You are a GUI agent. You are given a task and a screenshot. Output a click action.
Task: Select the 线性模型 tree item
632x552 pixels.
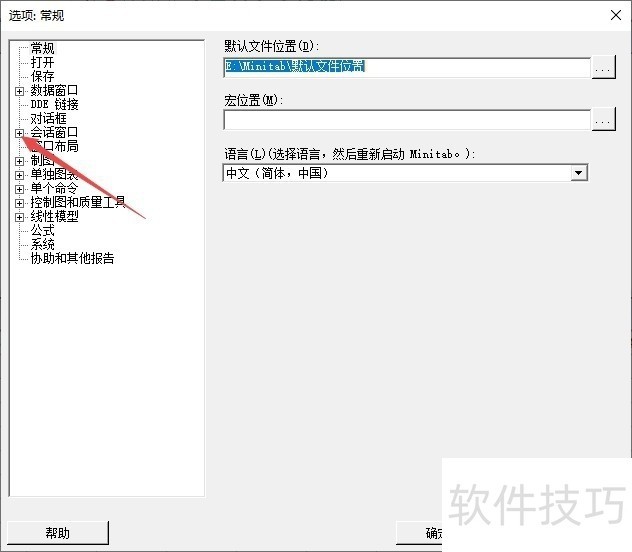(x=54, y=216)
